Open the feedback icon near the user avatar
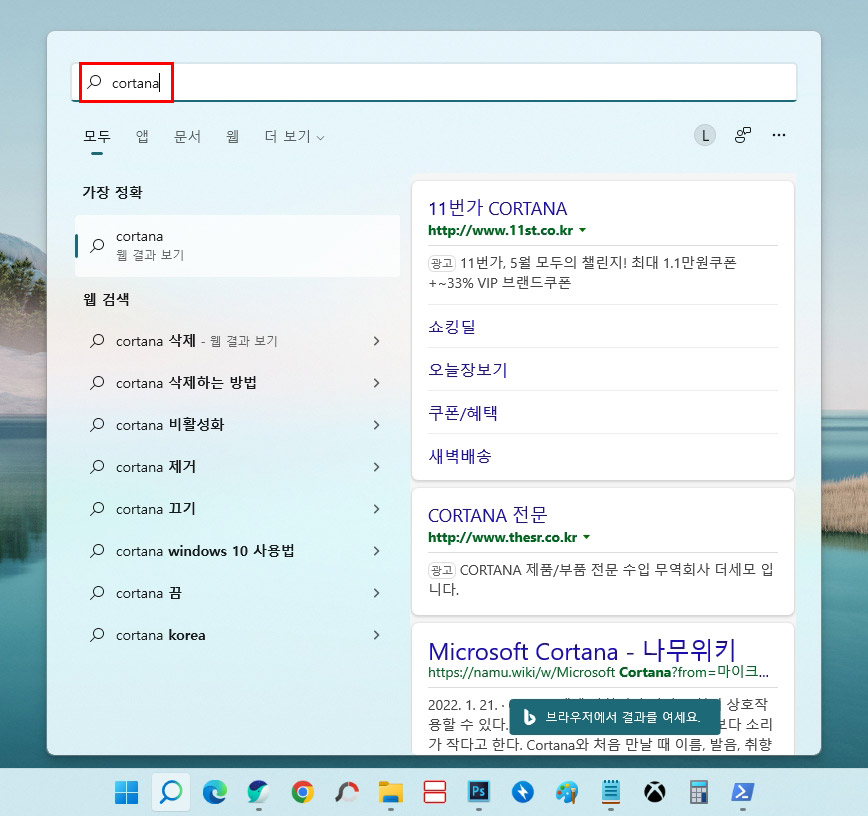The image size is (868, 816). pos(742,134)
